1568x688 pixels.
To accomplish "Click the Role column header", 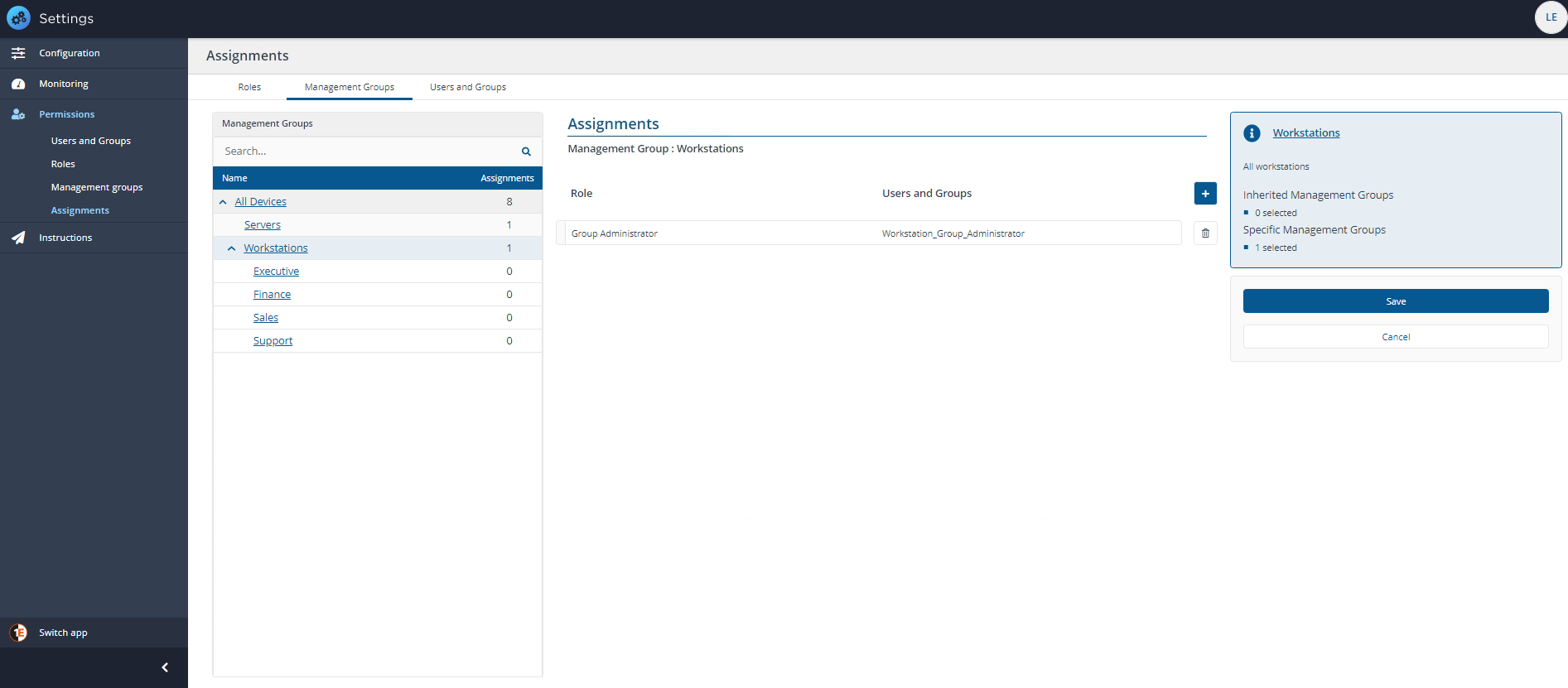I will pos(581,194).
